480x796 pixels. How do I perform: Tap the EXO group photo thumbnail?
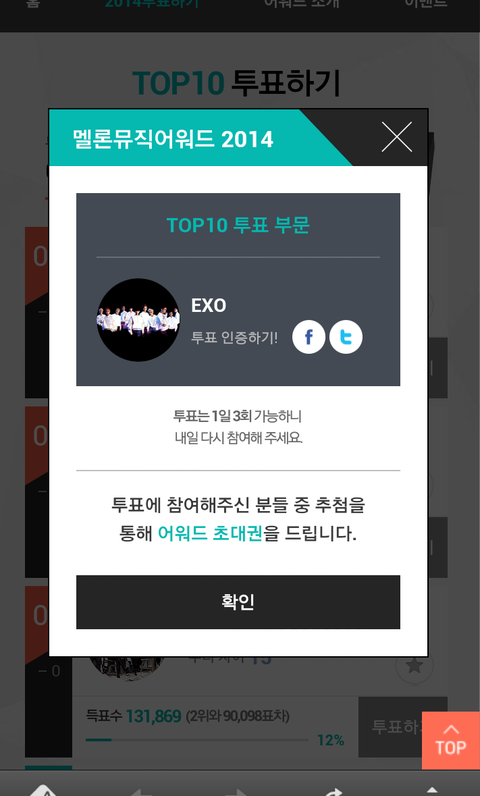coord(138,320)
